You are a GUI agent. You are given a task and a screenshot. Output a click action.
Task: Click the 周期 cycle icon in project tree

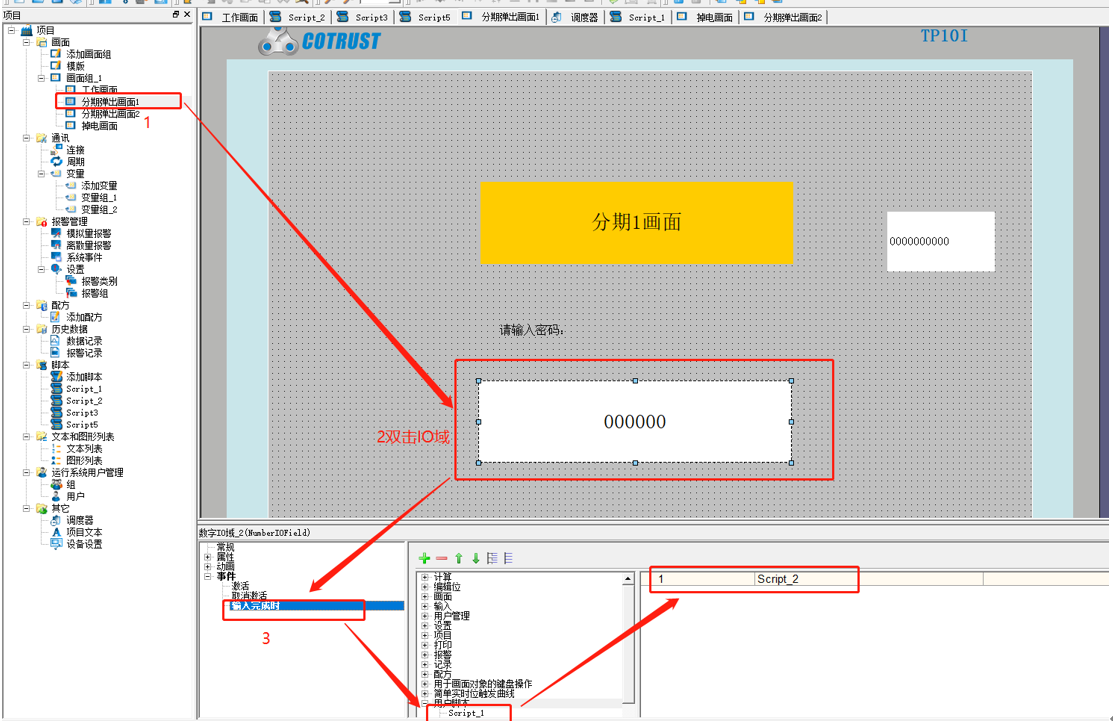(56, 162)
